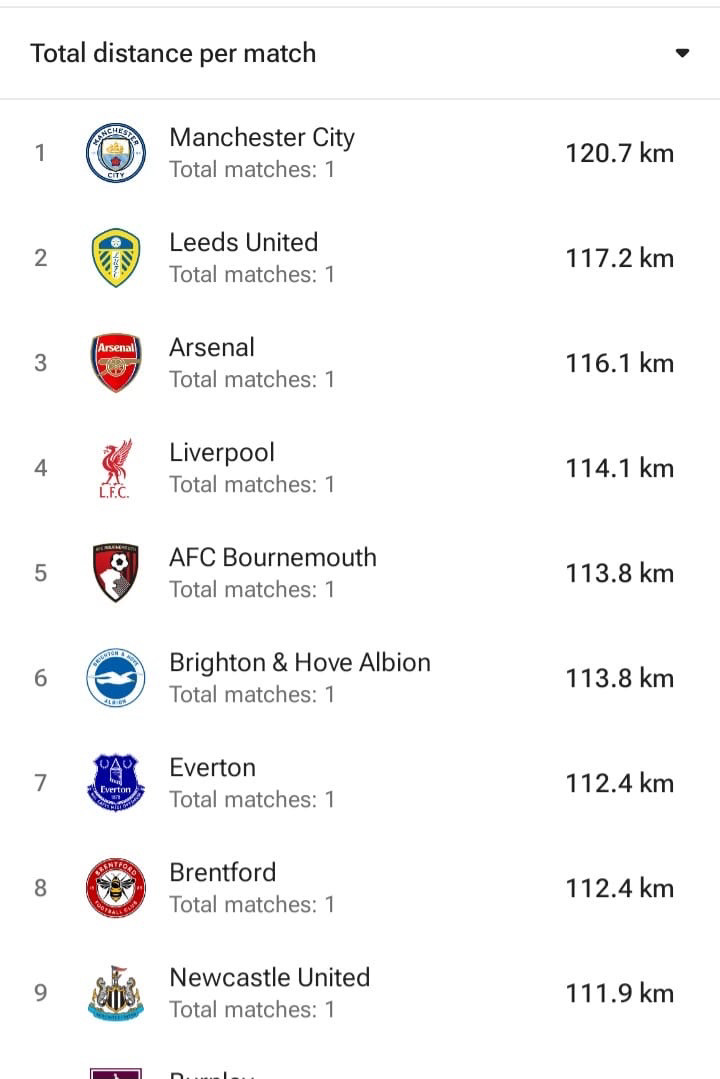
Task: Open the Total distance per match dropdown arrow
Action: (x=682, y=53)
